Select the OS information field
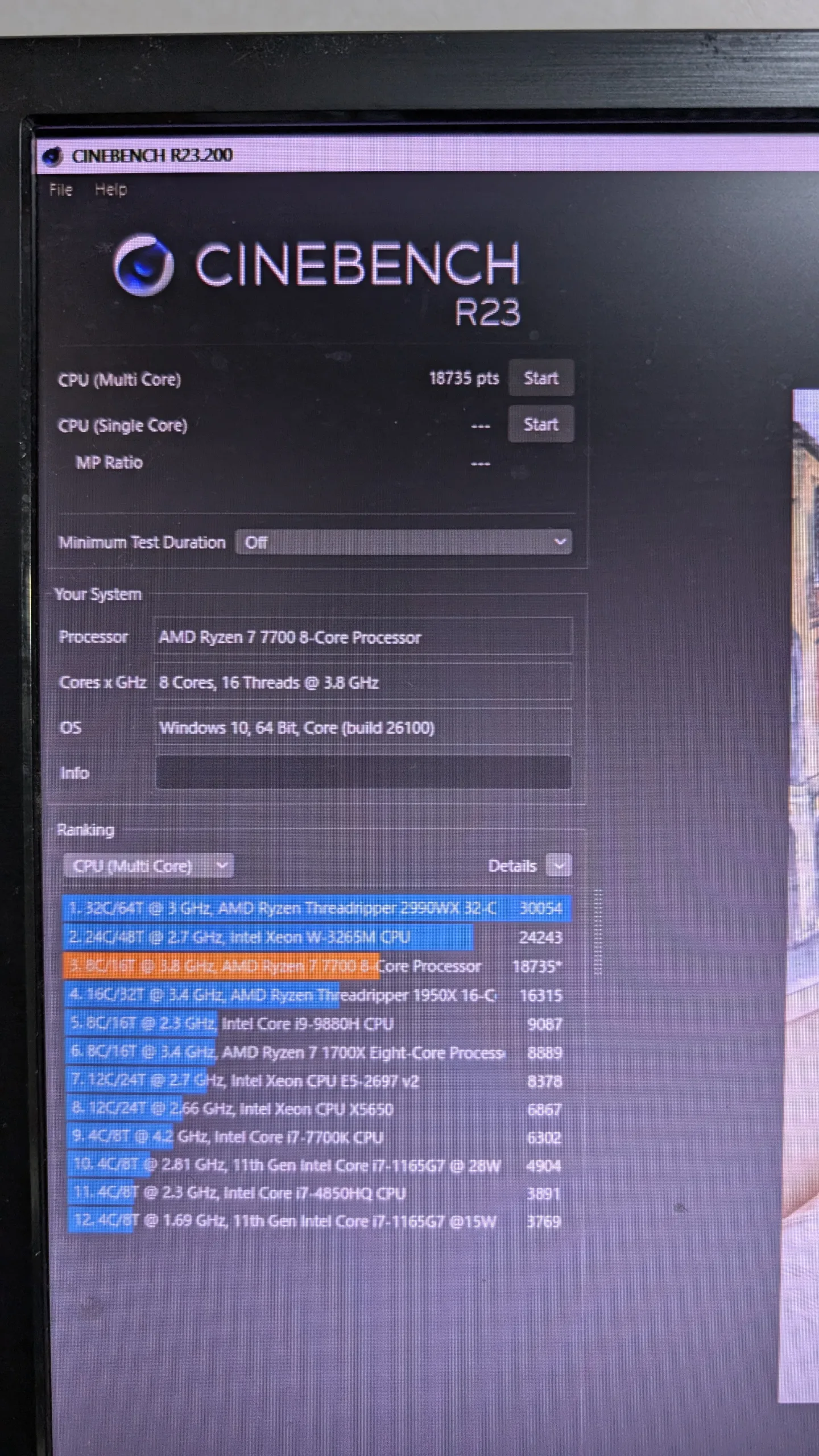This screenshot has height=1456, width=819. [363, 727]
